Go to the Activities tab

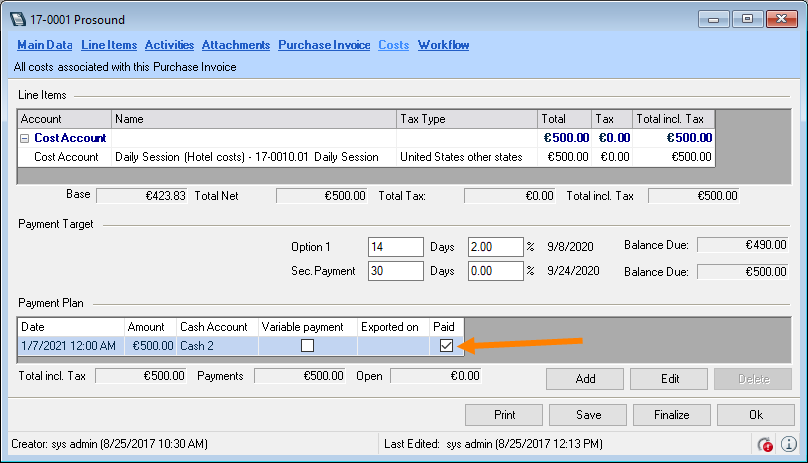tap(169, 45)
